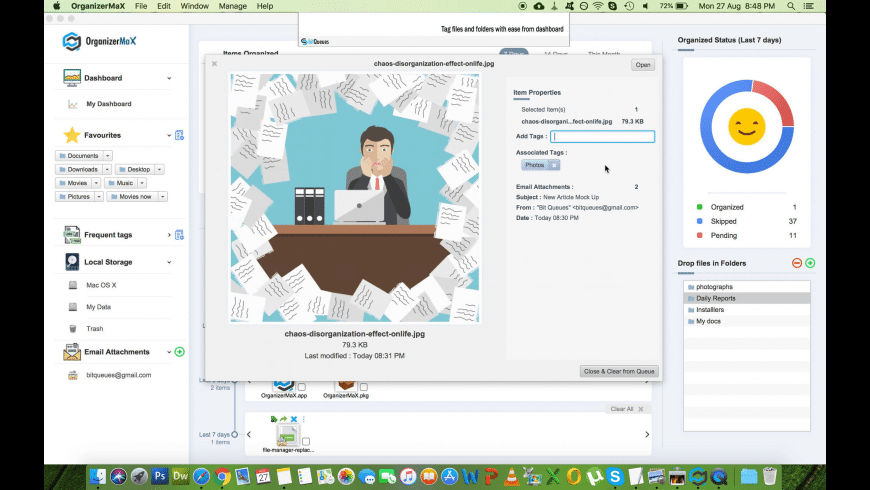
Task: Click the Open button in preview dialog
Action: [643, 65]
